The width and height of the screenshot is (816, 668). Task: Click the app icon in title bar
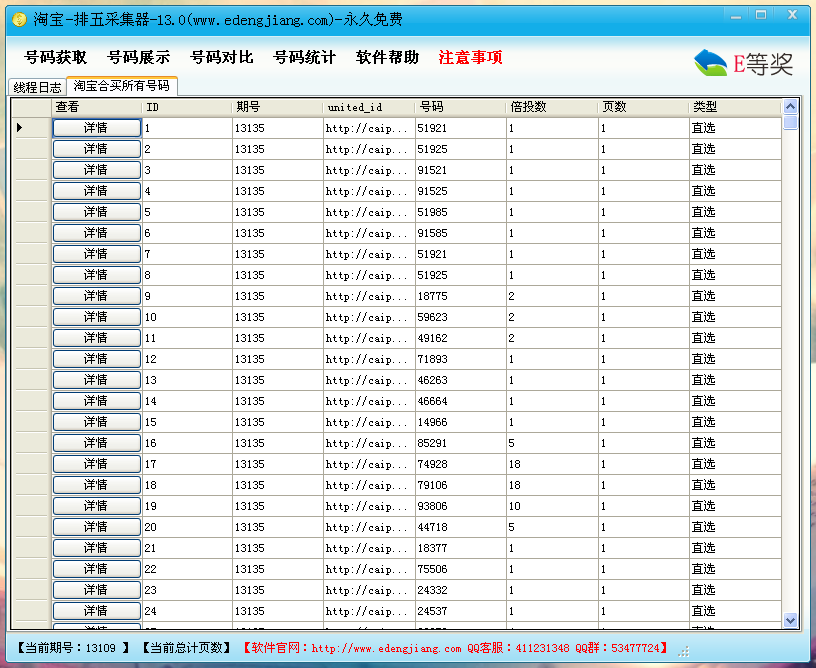pyautogui.click(x=18, y=18)
